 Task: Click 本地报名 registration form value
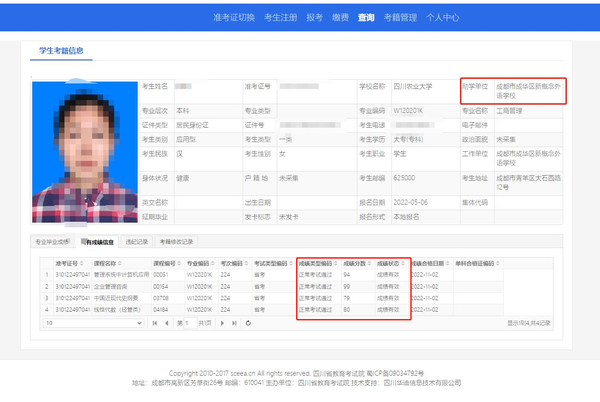pyautogui.click(x=406, y=217)
